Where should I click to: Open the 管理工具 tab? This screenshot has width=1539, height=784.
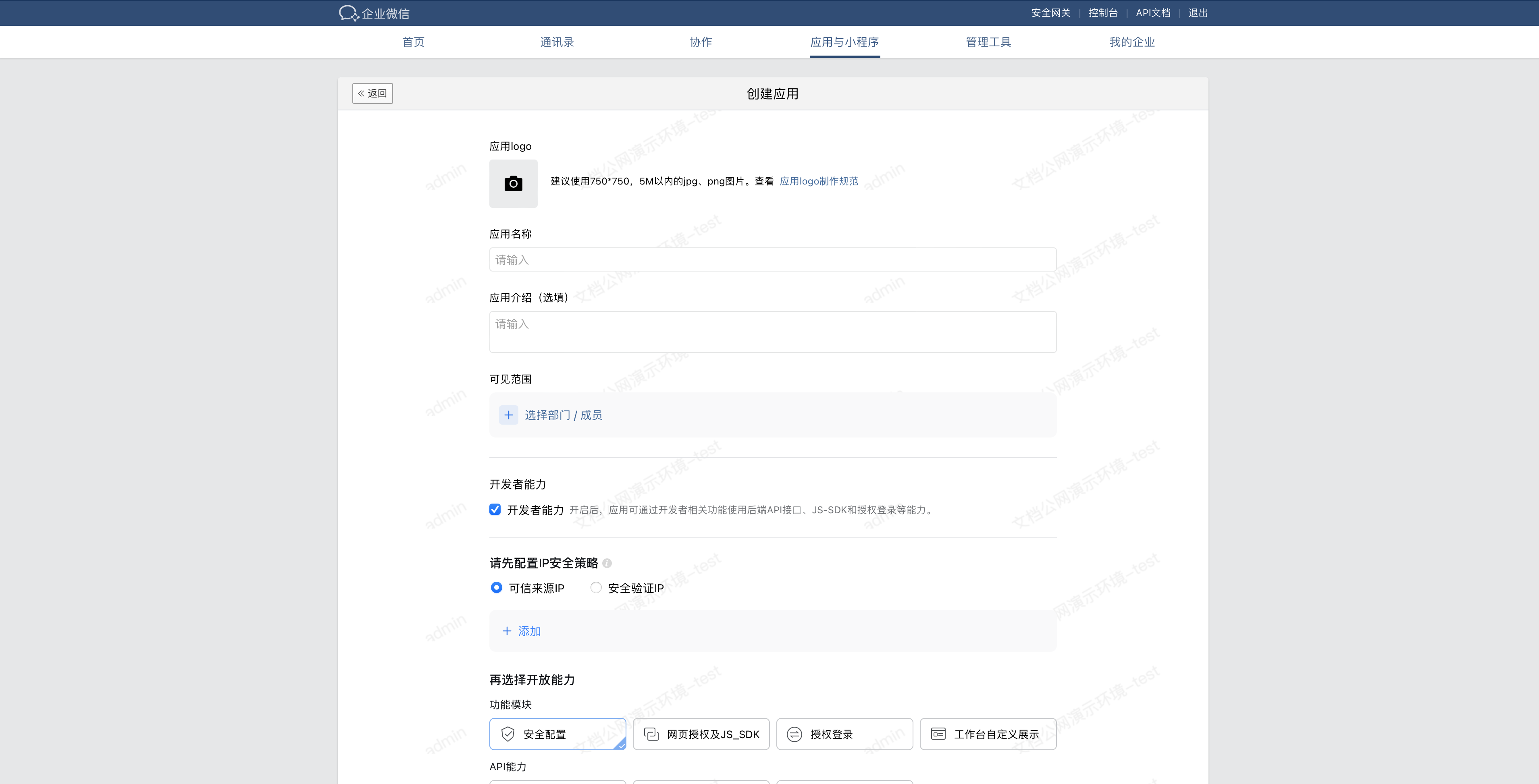(x=988, y=42)
